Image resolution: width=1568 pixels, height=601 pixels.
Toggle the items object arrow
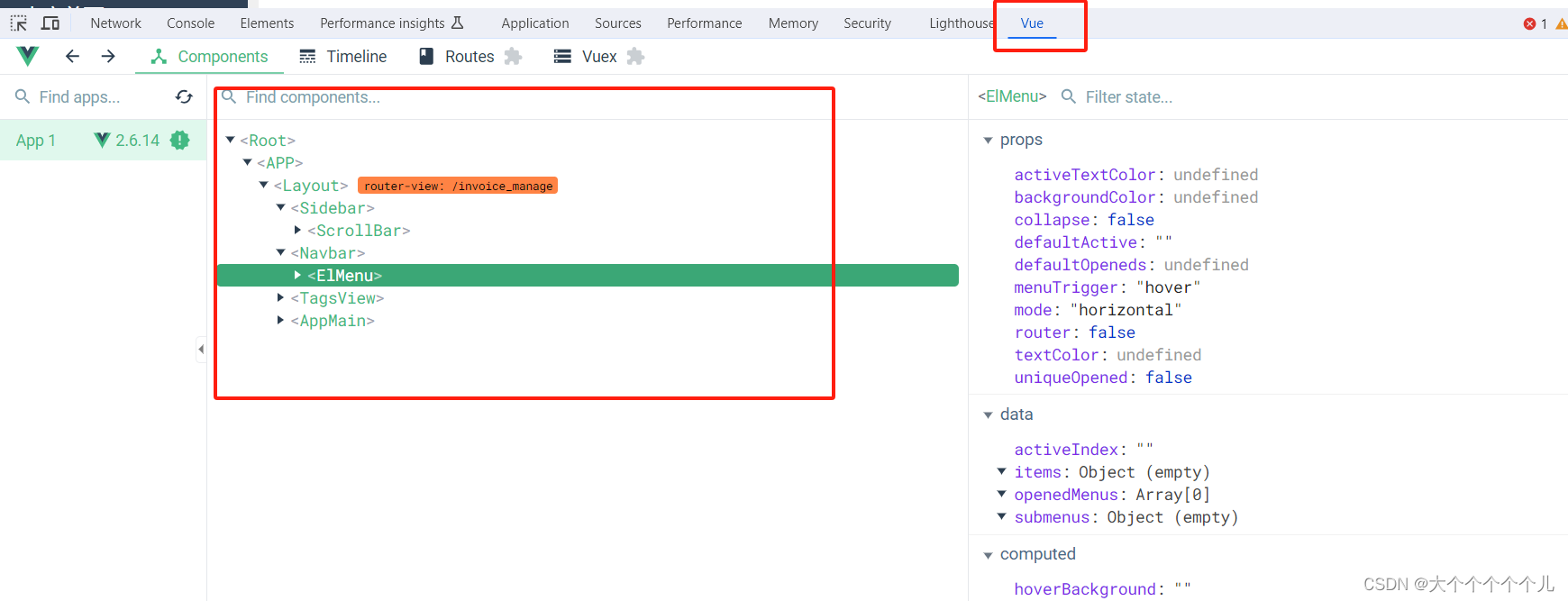point(1001,471)
